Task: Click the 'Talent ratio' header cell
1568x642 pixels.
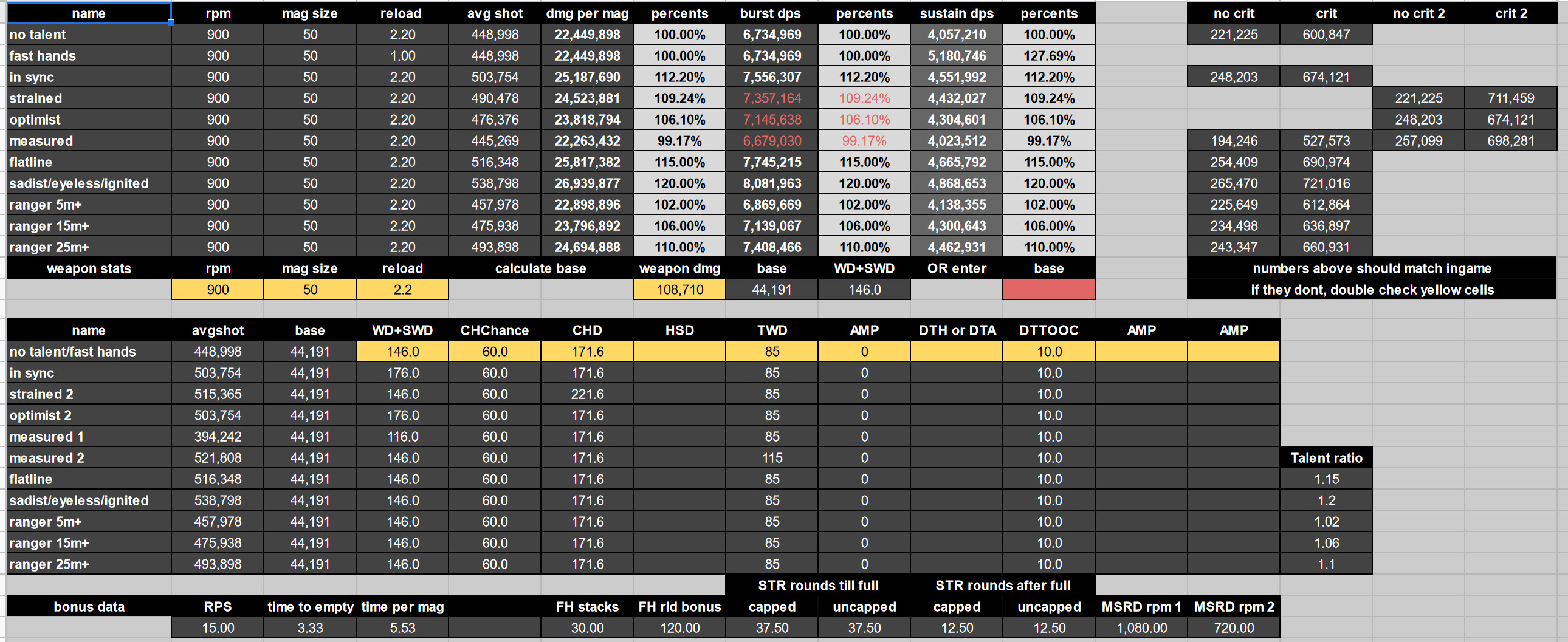Action: pos(1326,457)
